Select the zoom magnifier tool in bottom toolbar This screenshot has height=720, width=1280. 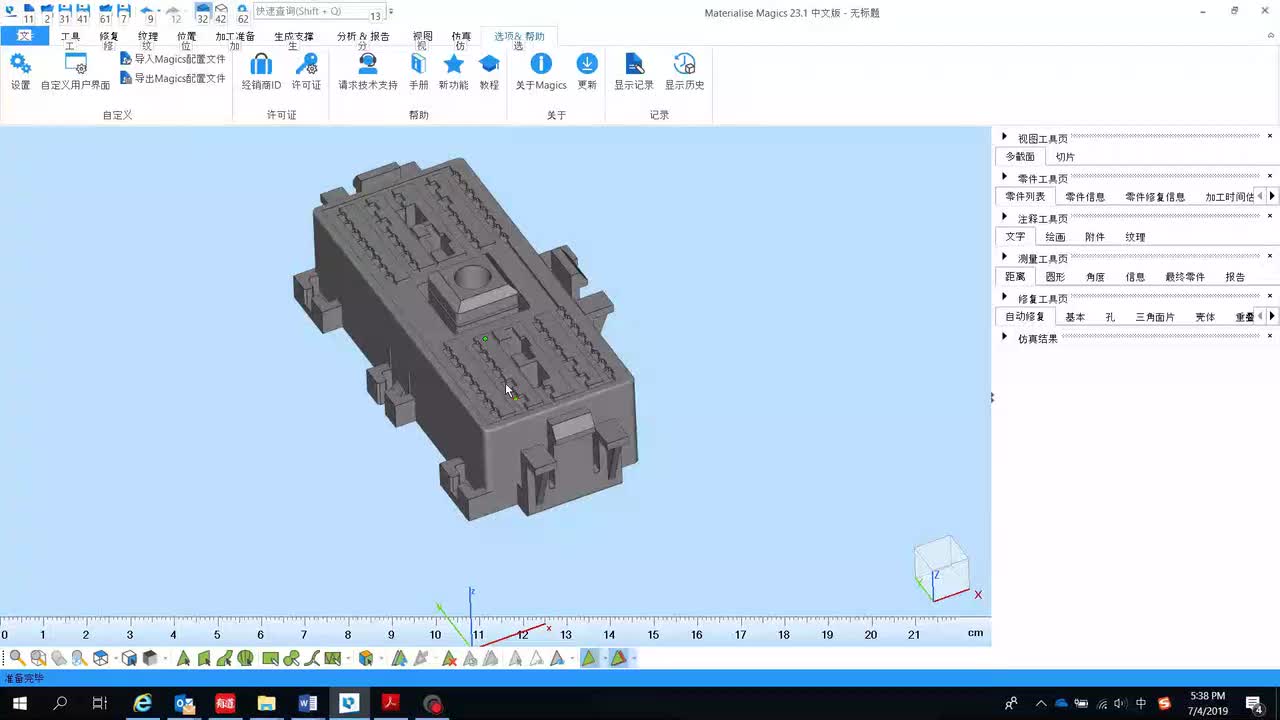click(x=17, y=658)
